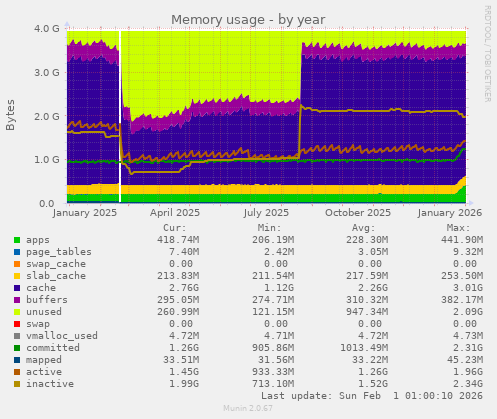Viewport: 497px width, 419px height.
Task: Click the cache current value 2.76G
Action: (184, 288)
